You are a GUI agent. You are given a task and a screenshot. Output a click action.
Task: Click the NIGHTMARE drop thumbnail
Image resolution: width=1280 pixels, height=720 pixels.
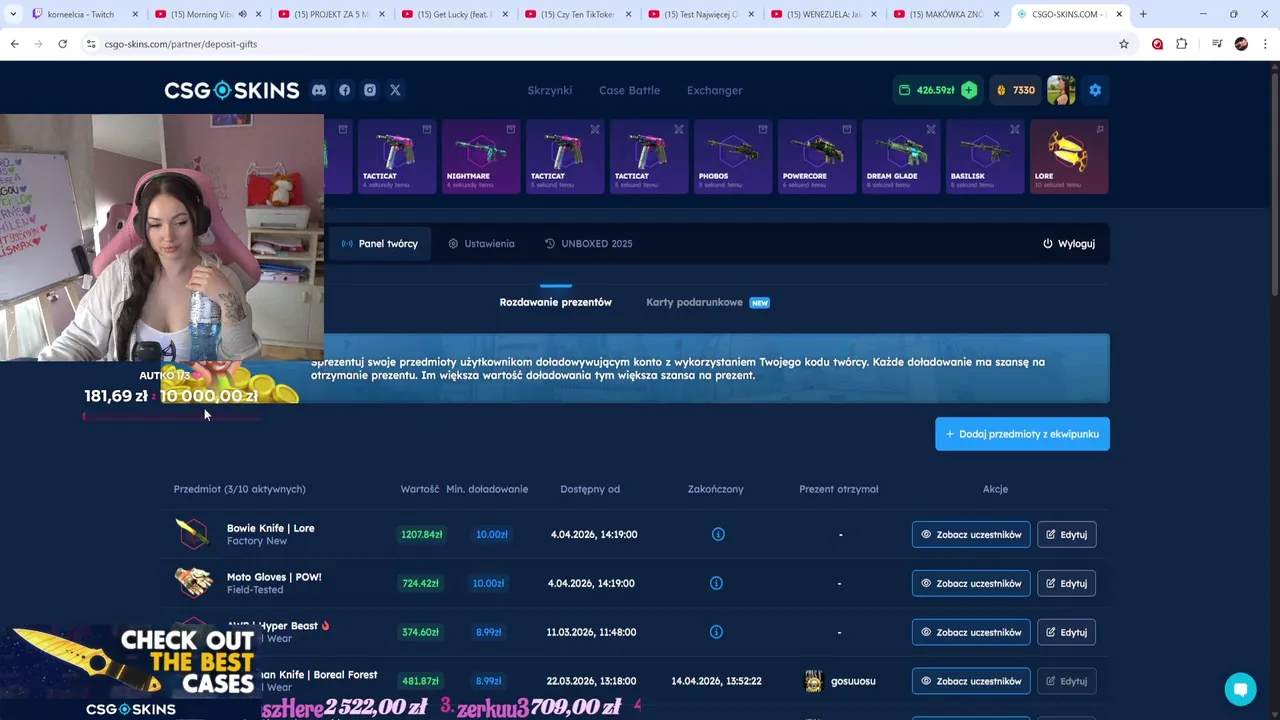(x=481, y=157)
